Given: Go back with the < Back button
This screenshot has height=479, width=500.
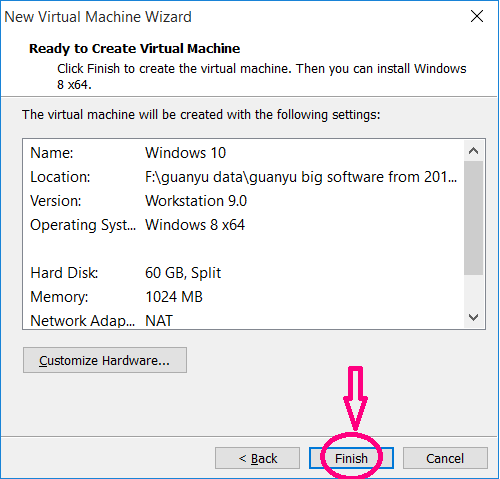Looking at the screenshot, I should (x=257, y=458).
